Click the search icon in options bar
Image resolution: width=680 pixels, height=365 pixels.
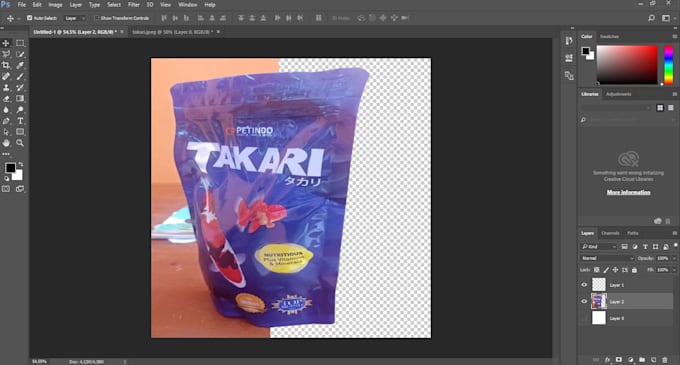click(x=651, y=18)
